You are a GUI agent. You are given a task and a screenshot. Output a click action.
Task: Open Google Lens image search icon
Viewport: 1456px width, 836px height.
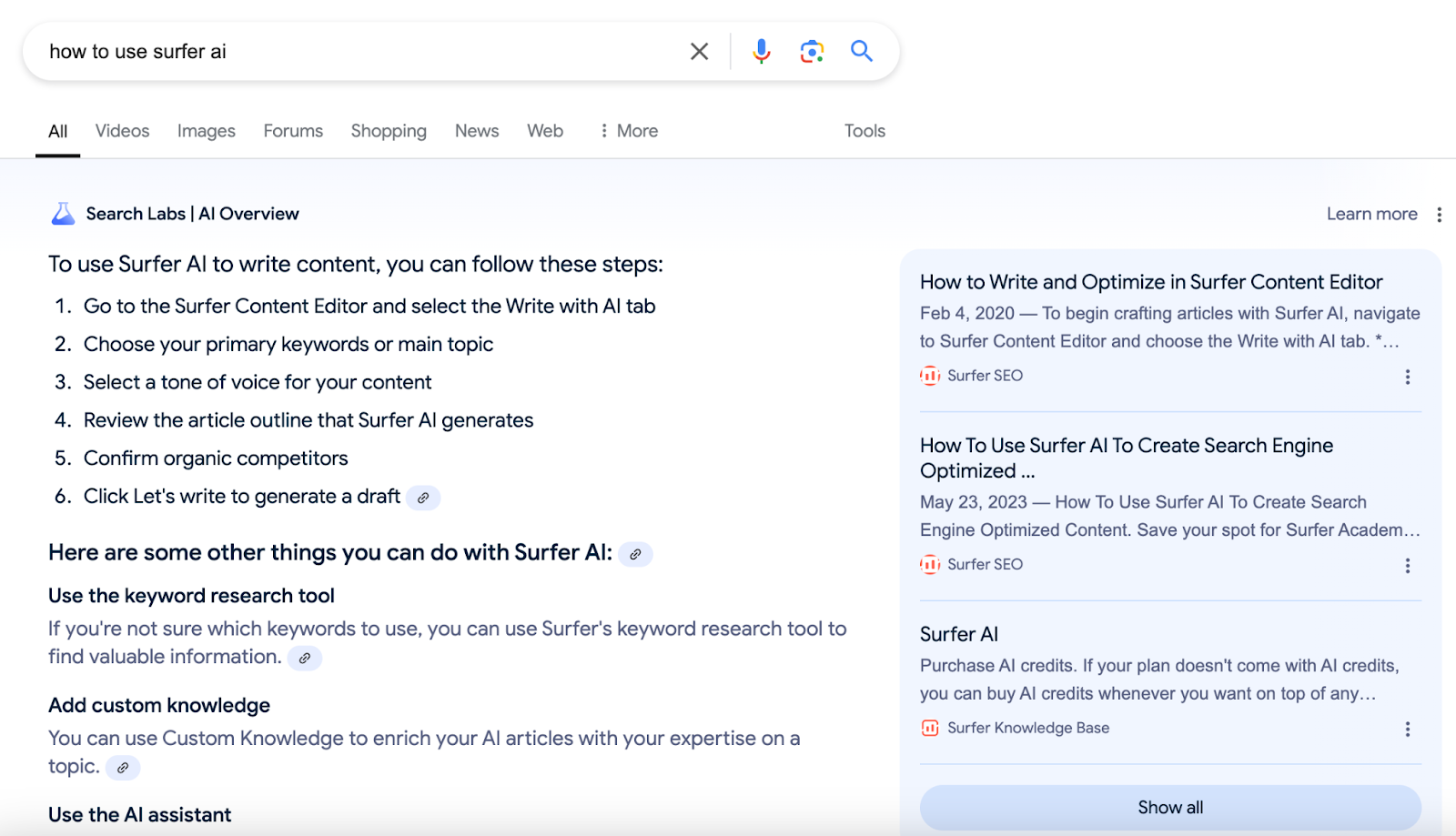tap(812, 52)
